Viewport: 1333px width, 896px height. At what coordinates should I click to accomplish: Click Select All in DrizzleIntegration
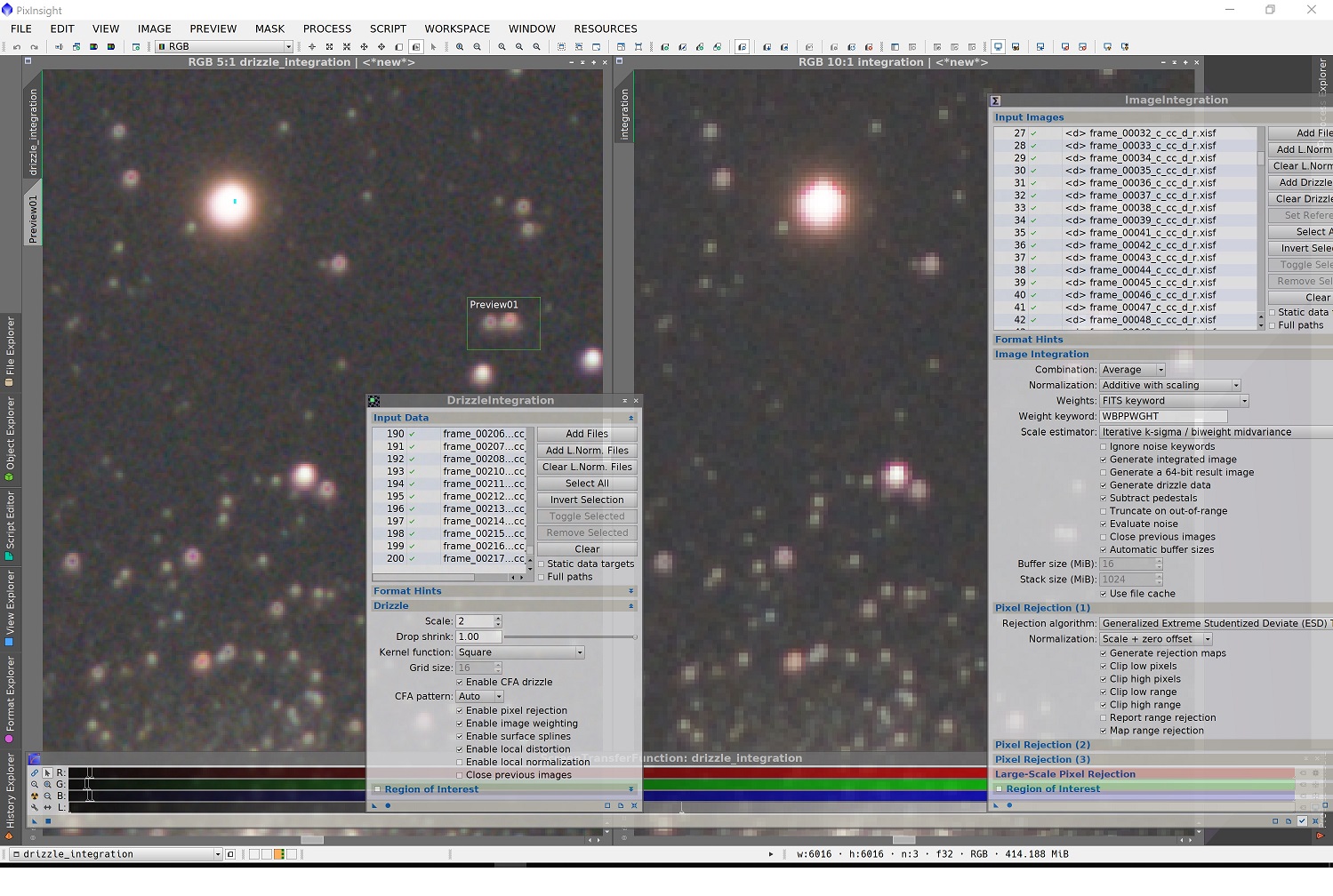pos(587,484)
